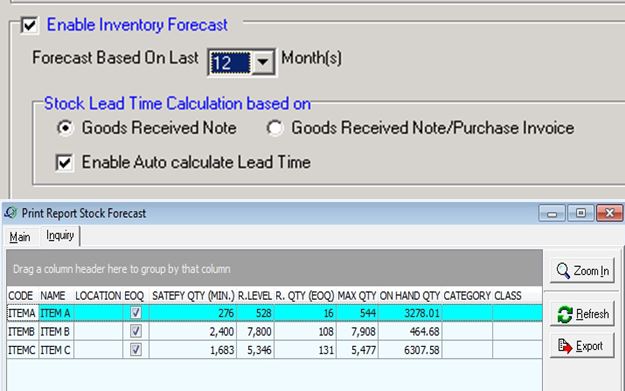Image resolution: width=625 pixels, height=391 pixels.
Task: Select the ITEMA code cell
Action: (23, 313)
